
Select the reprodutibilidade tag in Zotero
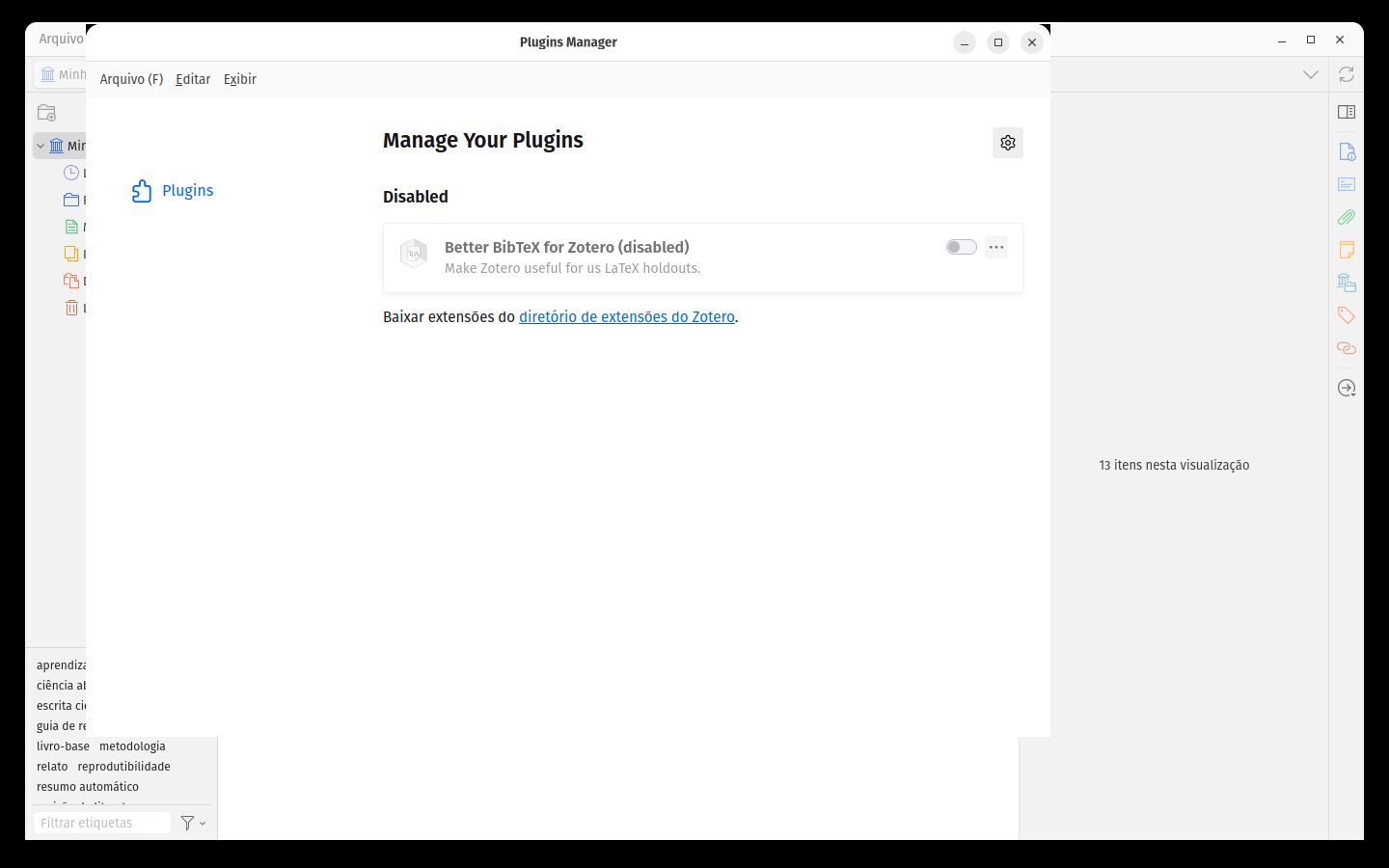(x=123, y=767)
